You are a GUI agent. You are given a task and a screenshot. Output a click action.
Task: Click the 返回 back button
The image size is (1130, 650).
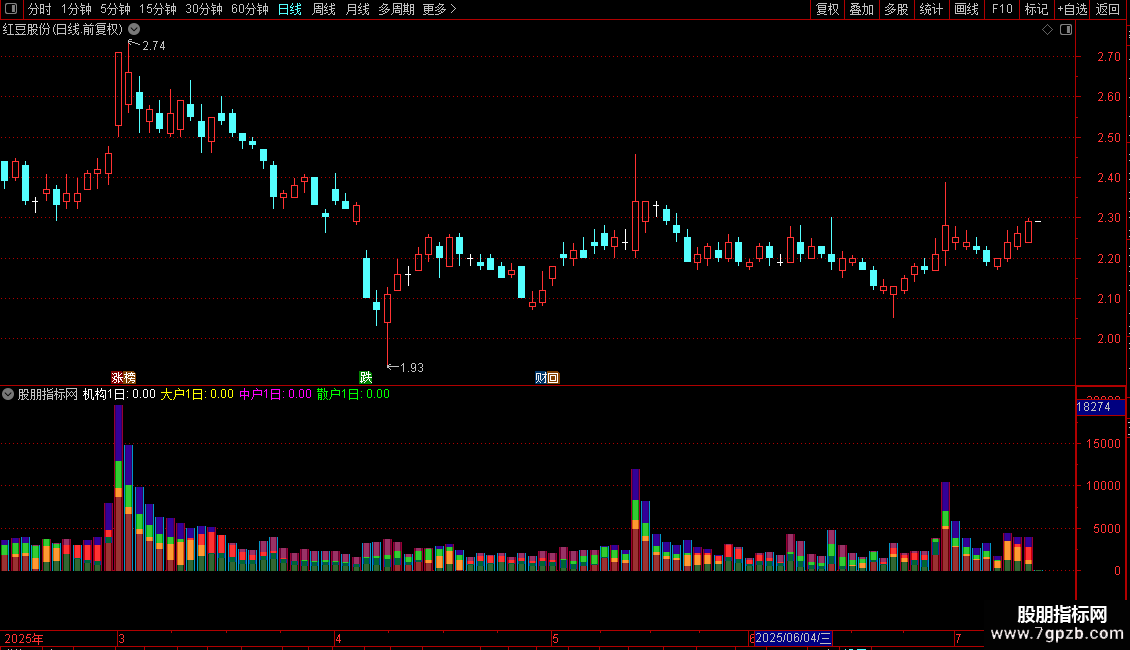(x=1108, y=9)
